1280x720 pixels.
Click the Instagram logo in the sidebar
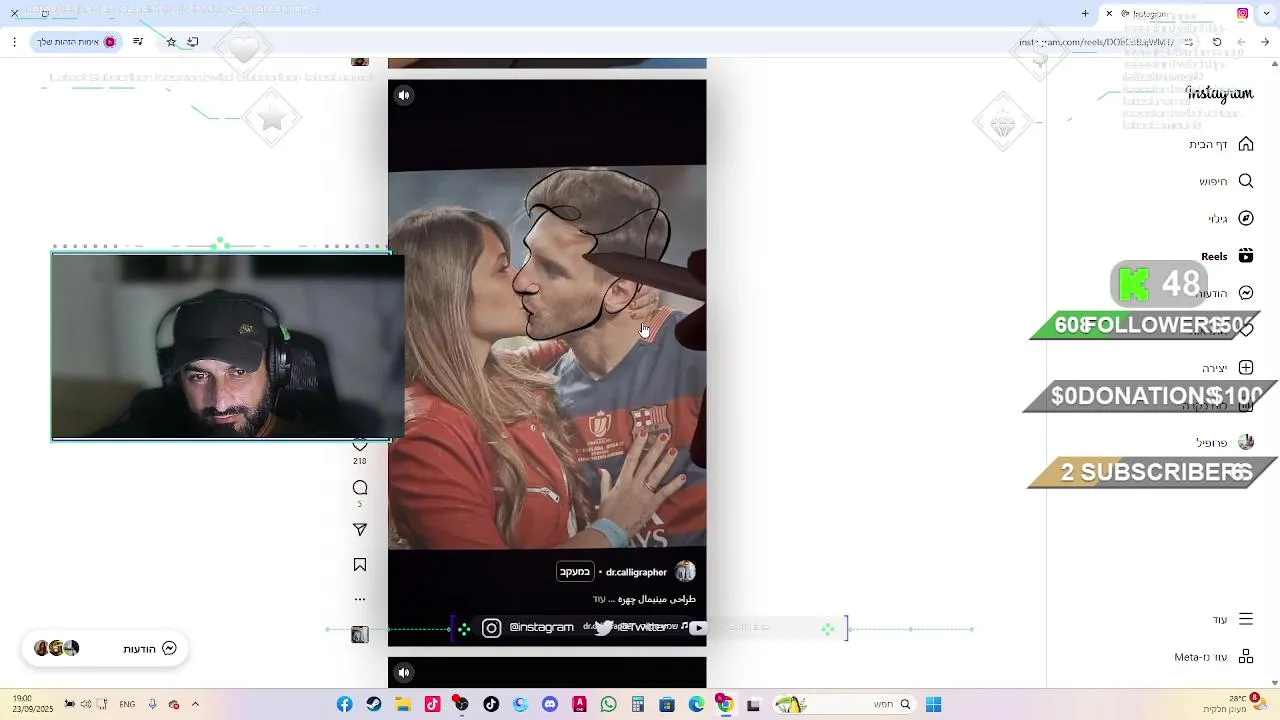[x=1219, y=93]
